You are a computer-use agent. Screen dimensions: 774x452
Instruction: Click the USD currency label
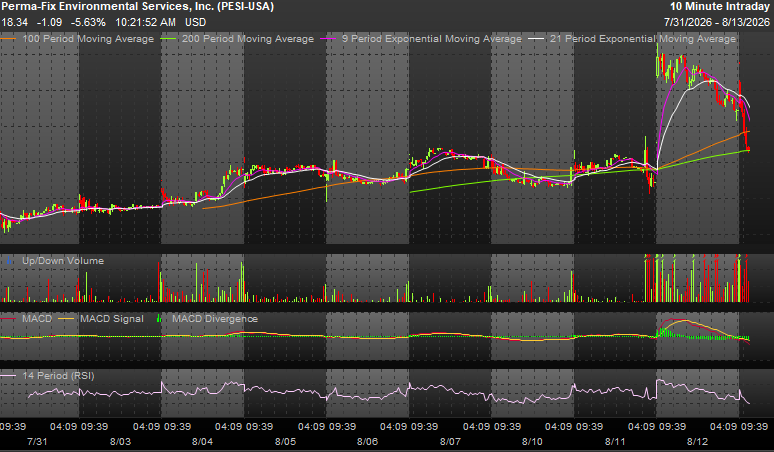click(x=195, y=22)
